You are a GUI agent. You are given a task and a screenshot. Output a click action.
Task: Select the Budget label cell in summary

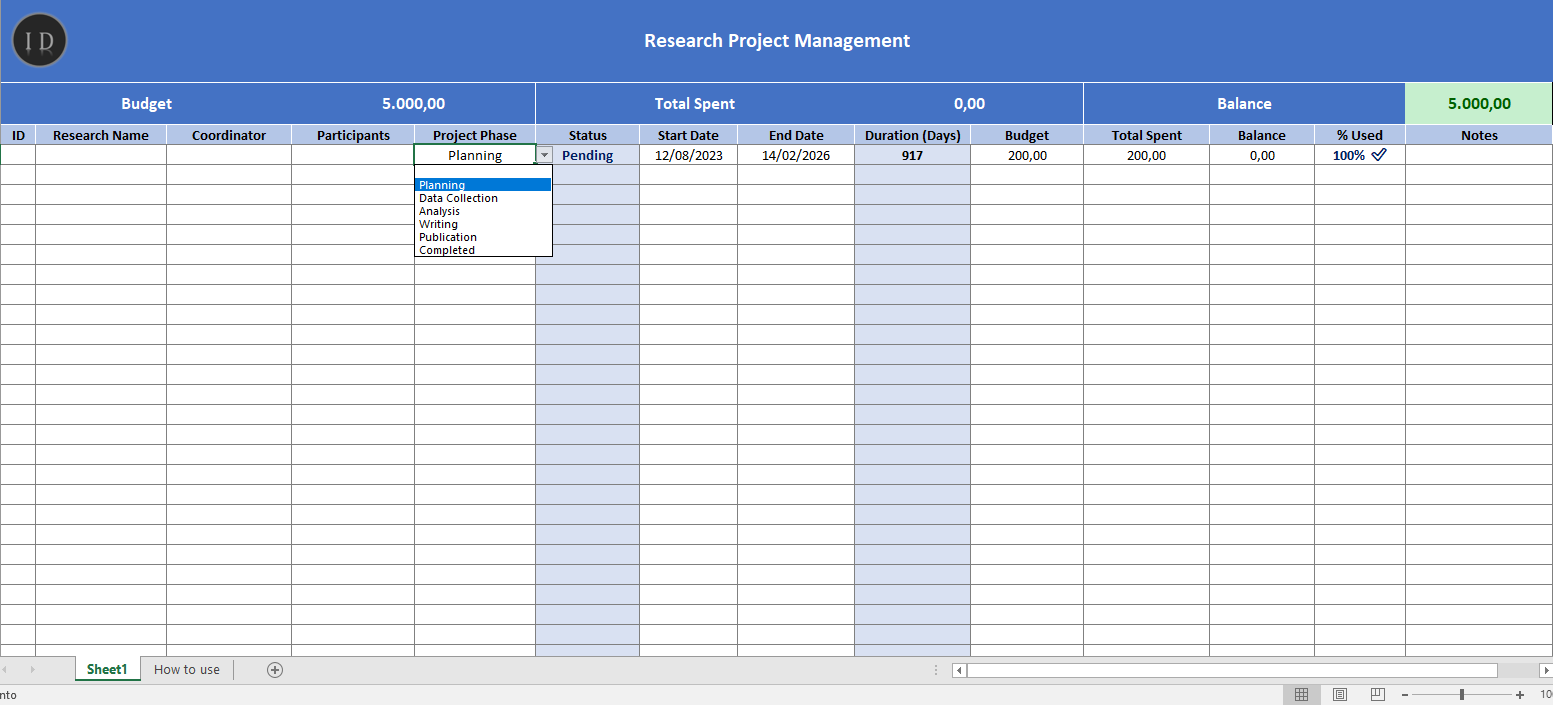(x=147, y=104)
